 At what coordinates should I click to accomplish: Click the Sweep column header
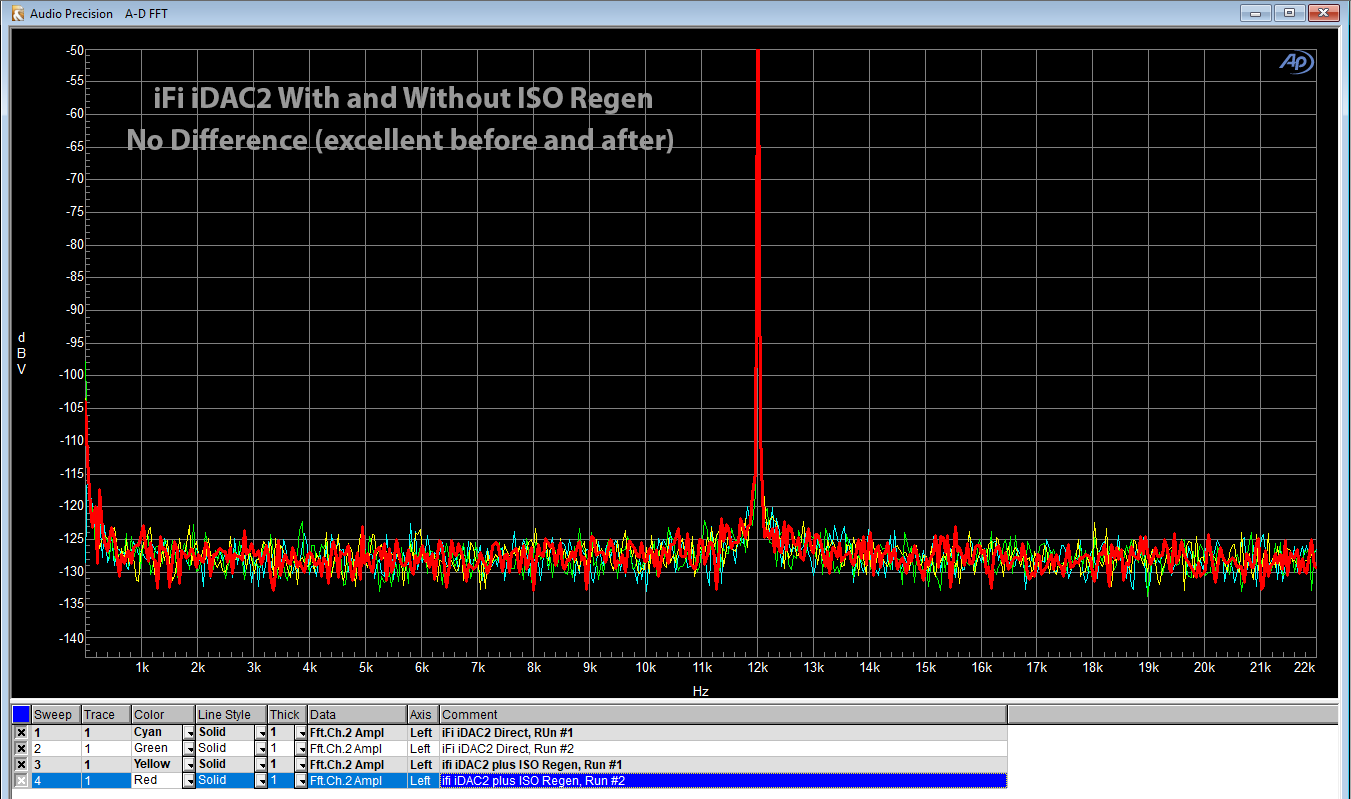pos(55,715)
